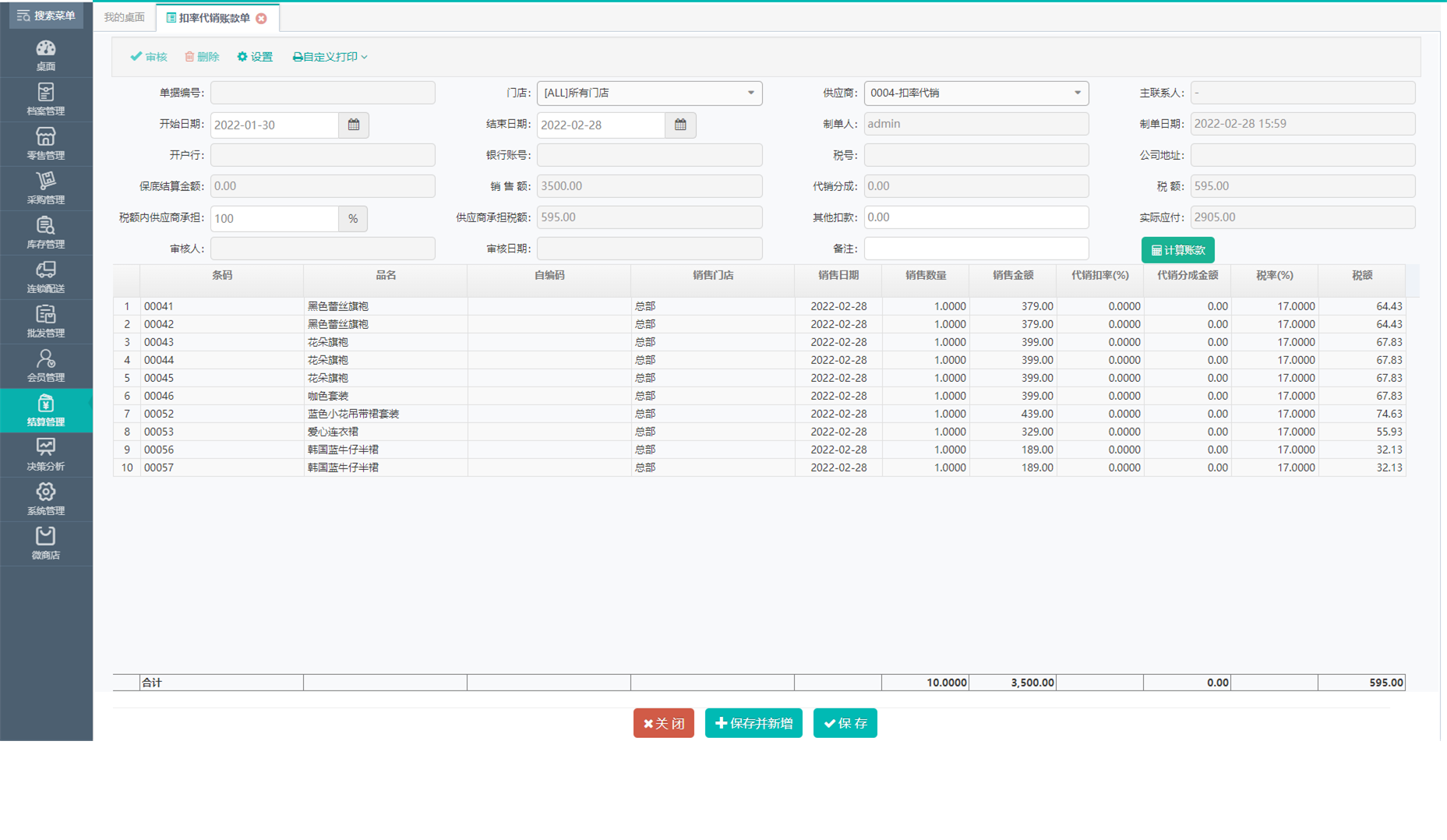Focus the 备注 input field
This screenshot has height=840, width=1447.
(976, 249)
